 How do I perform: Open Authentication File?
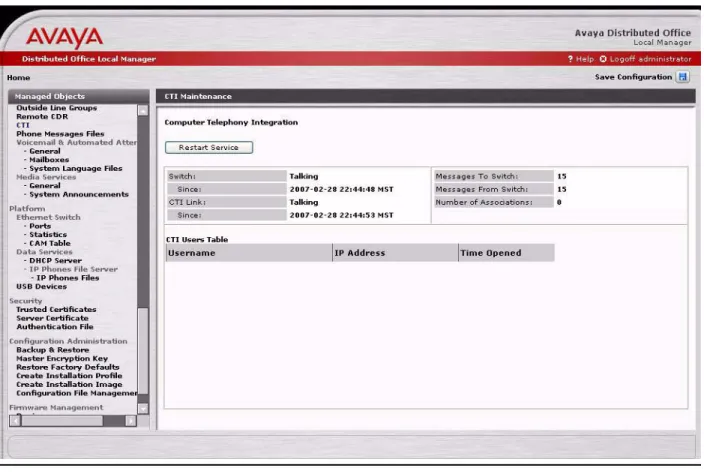(55, 327)
